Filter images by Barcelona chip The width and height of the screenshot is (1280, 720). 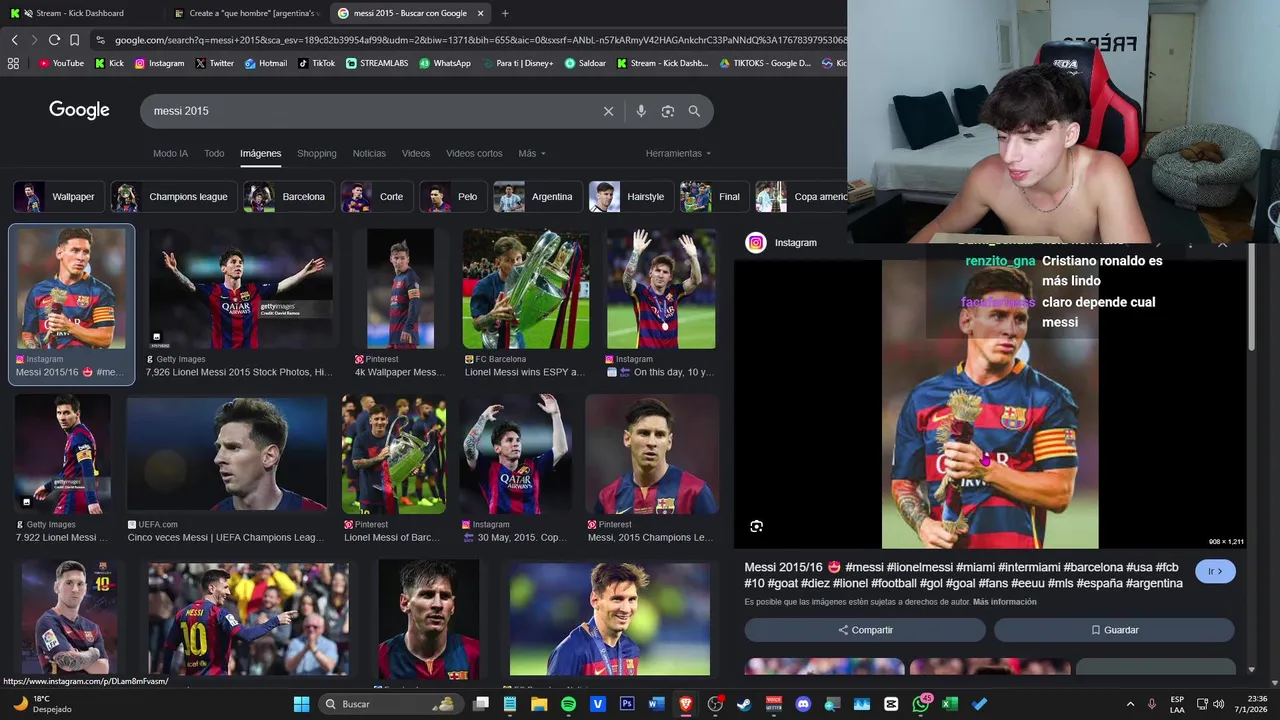288,197
